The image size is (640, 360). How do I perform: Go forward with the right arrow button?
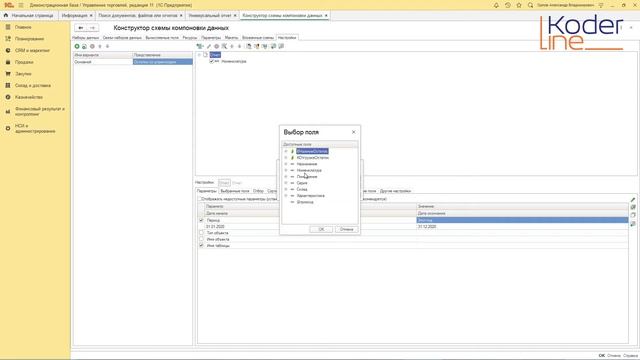point(93,28)
